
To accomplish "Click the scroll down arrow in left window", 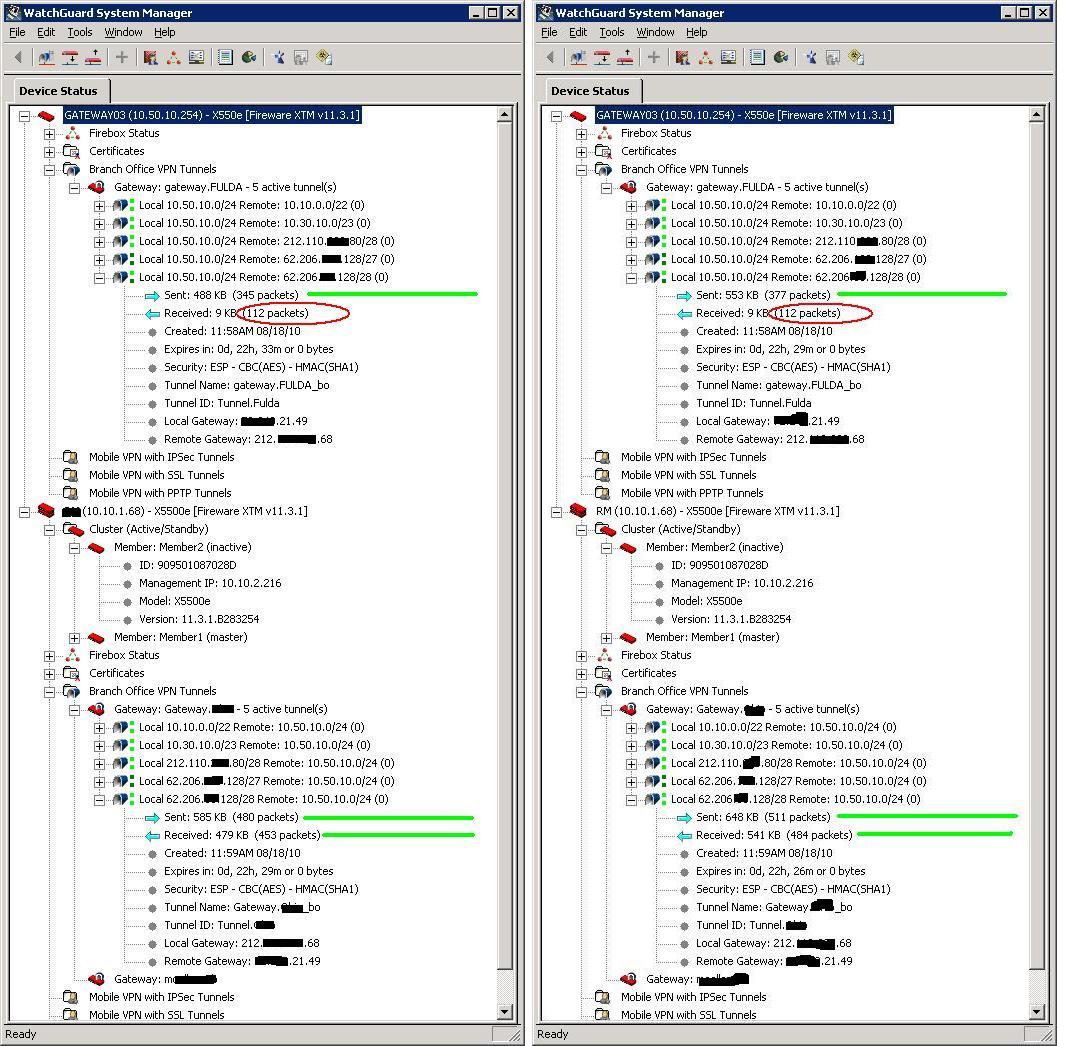I will point(504,1012).
